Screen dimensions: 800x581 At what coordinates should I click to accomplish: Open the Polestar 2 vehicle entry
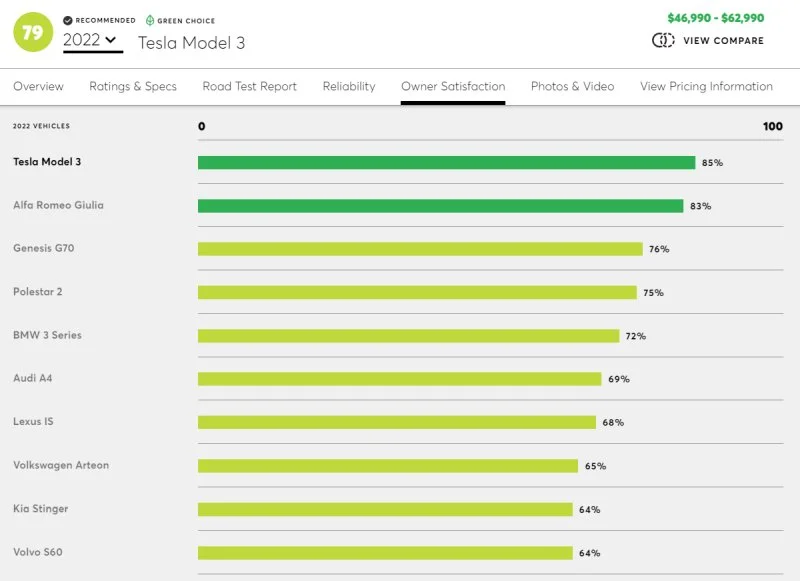click(38, 292)
